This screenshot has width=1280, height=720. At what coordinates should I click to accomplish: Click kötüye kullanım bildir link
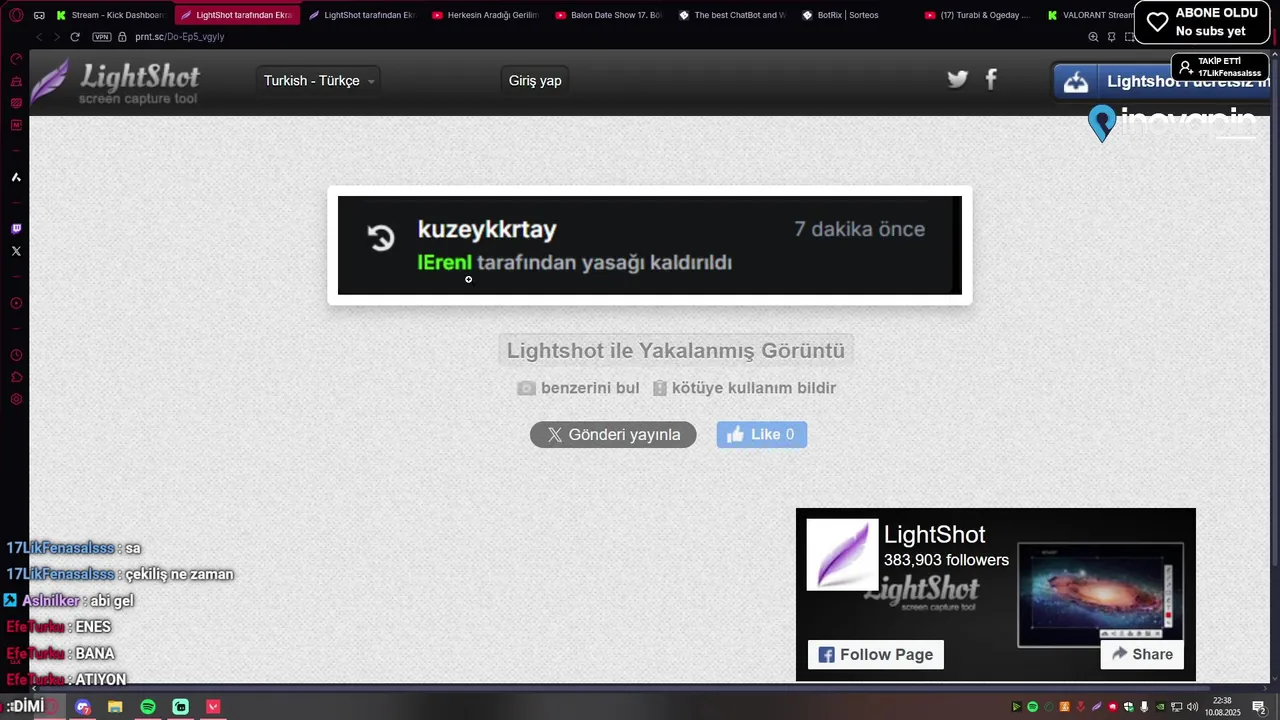tap(744, 388)
